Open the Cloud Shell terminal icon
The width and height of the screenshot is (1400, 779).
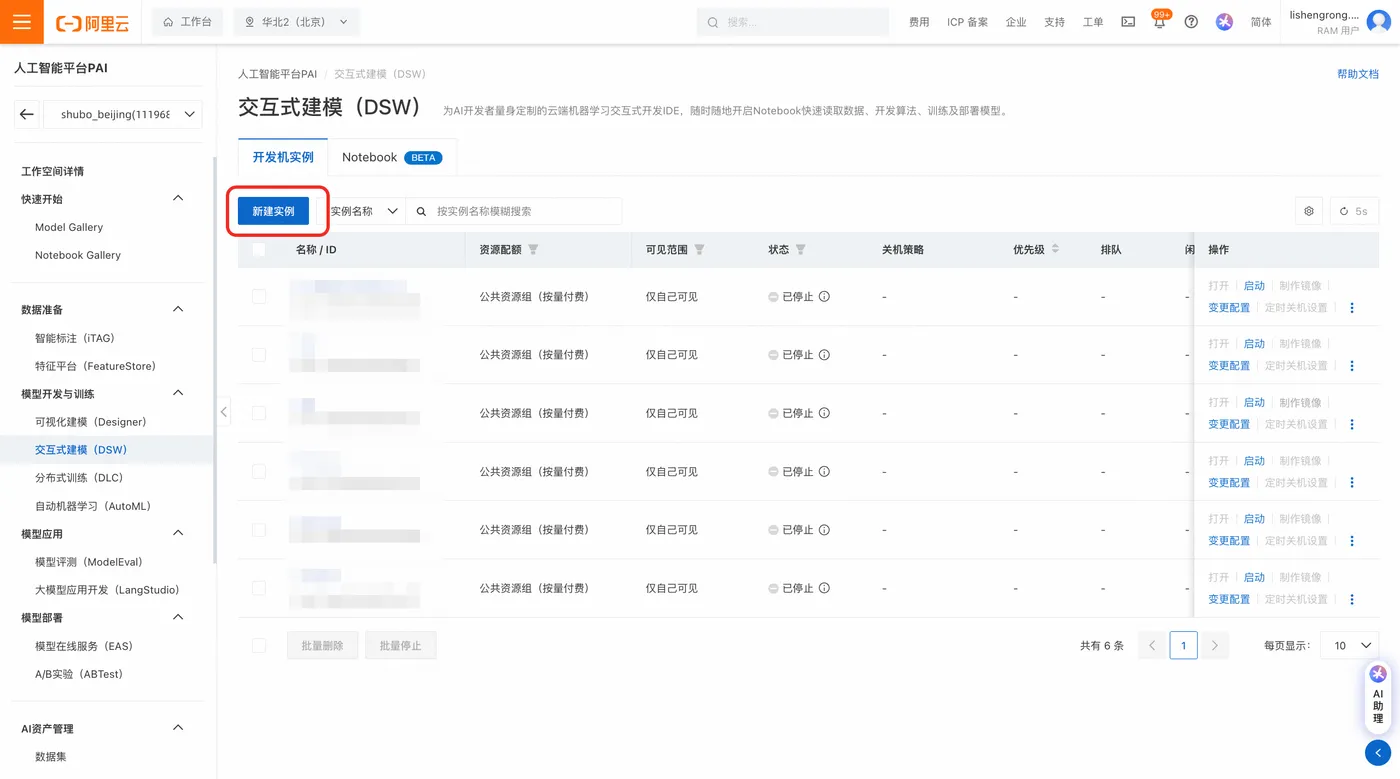point(1128,22)
